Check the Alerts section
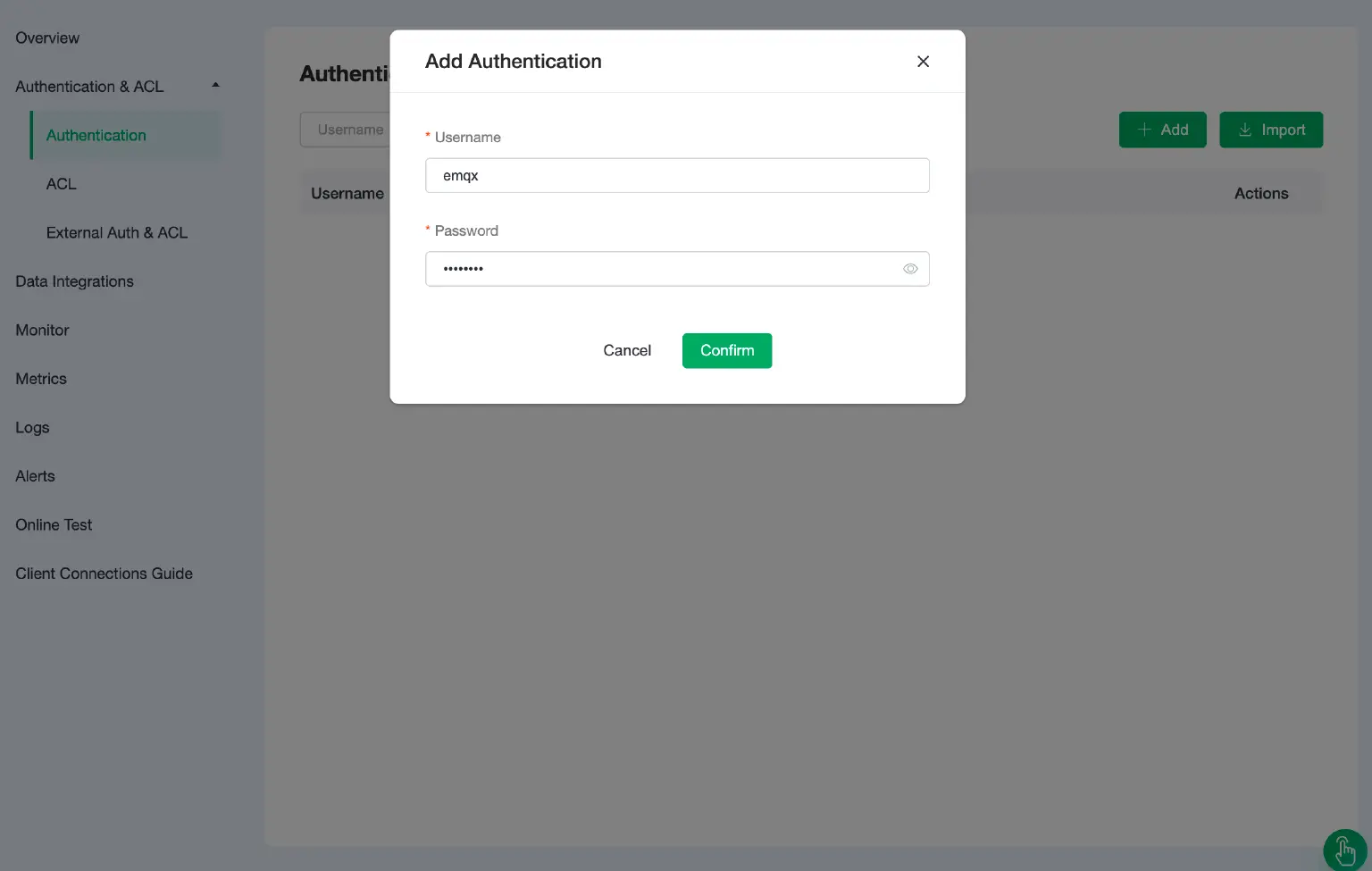 click(35, 475)
